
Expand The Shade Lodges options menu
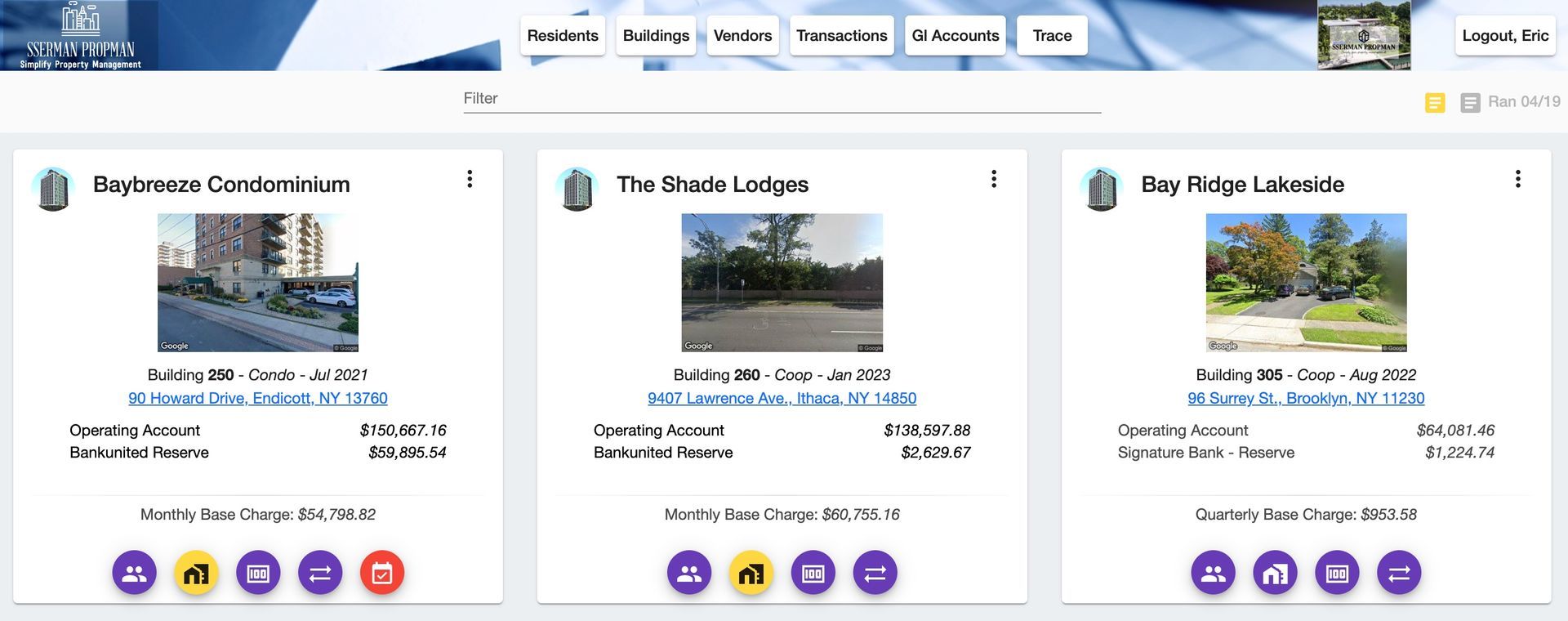click(994, 179)
